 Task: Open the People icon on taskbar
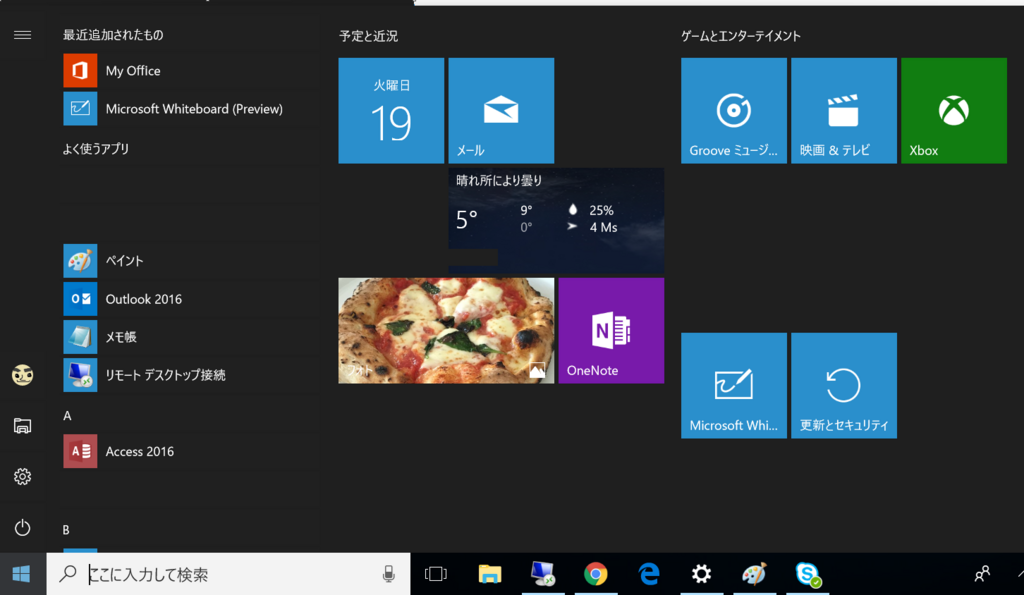[x=982, y=574]
